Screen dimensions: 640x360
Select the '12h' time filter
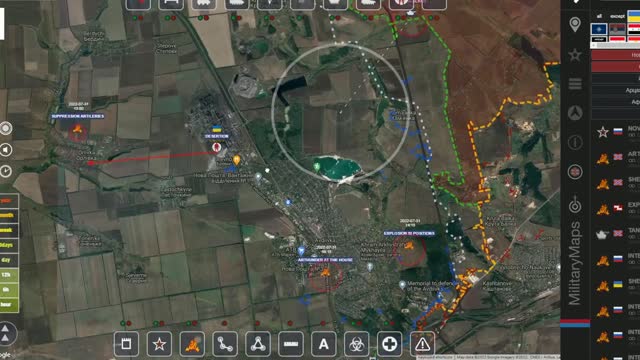8,275
